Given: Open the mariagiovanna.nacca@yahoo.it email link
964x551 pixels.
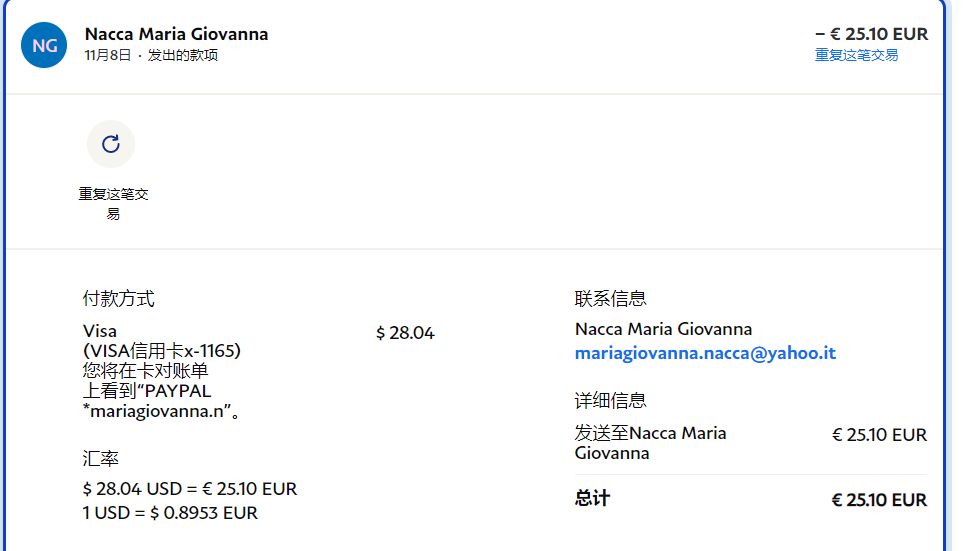Looking at the screenshot, I should [705, 353].
